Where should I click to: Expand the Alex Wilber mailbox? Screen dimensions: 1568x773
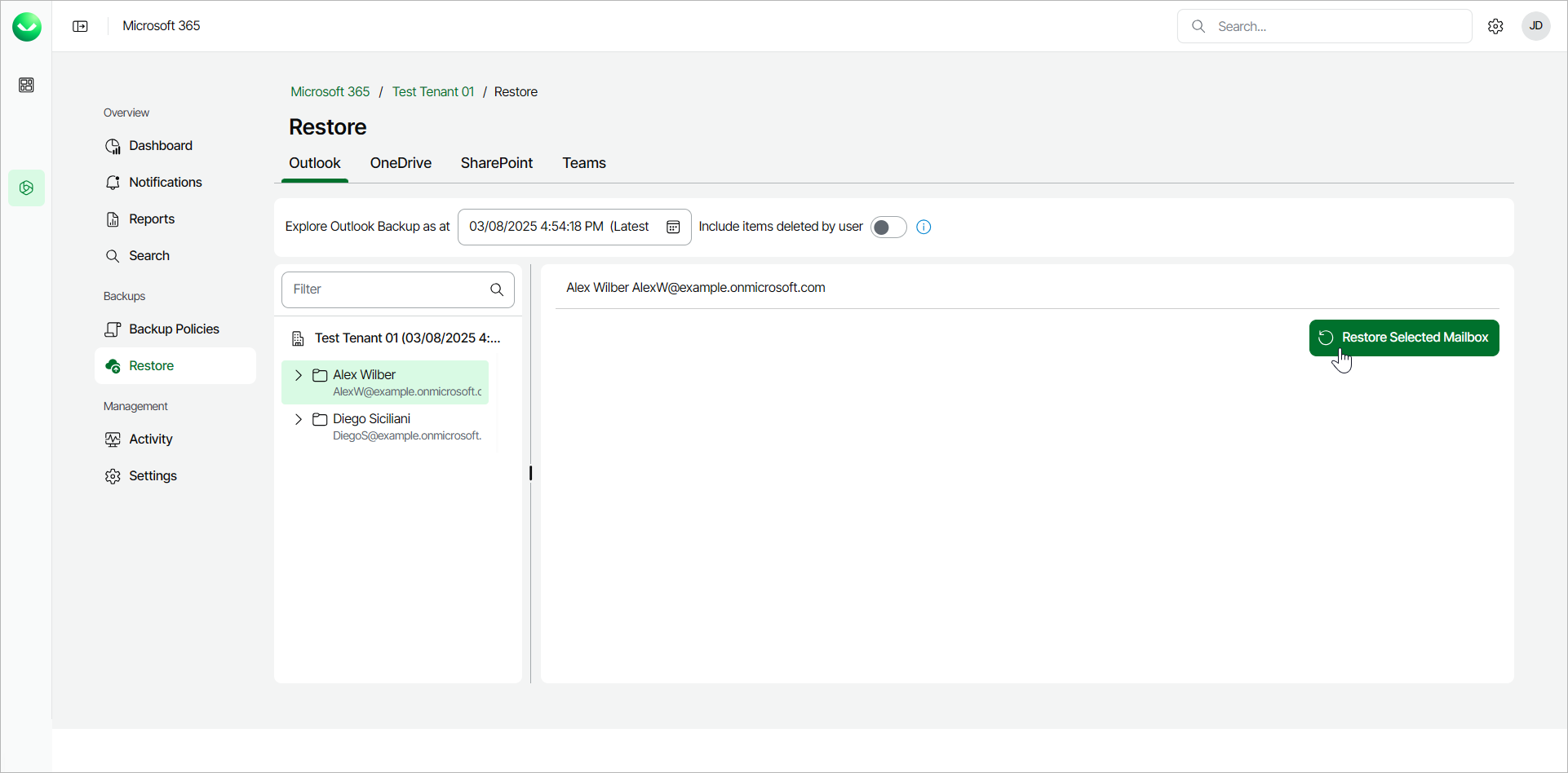coord(299,375)
